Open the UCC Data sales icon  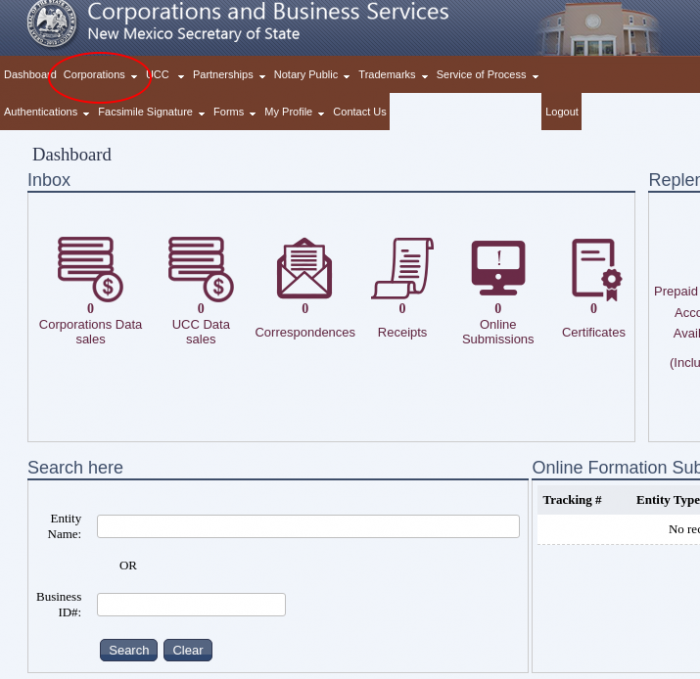[x=201, y=269]
